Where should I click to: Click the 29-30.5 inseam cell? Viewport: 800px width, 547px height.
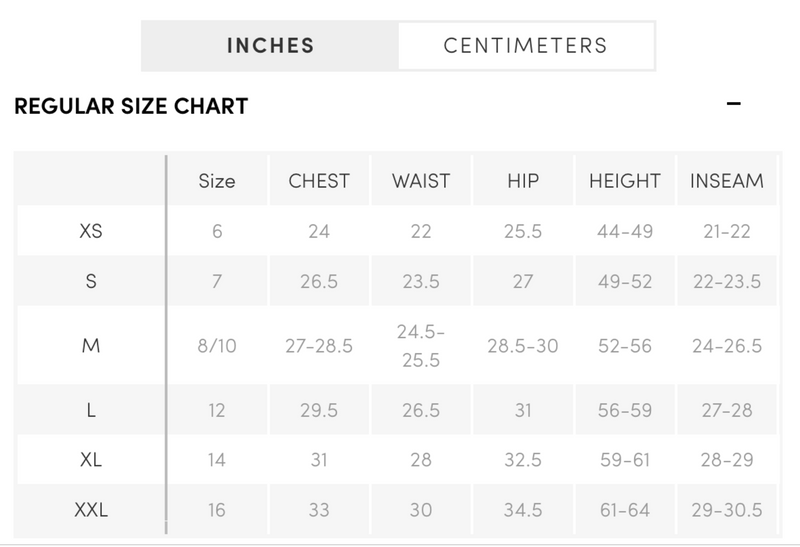coord(727,510)
